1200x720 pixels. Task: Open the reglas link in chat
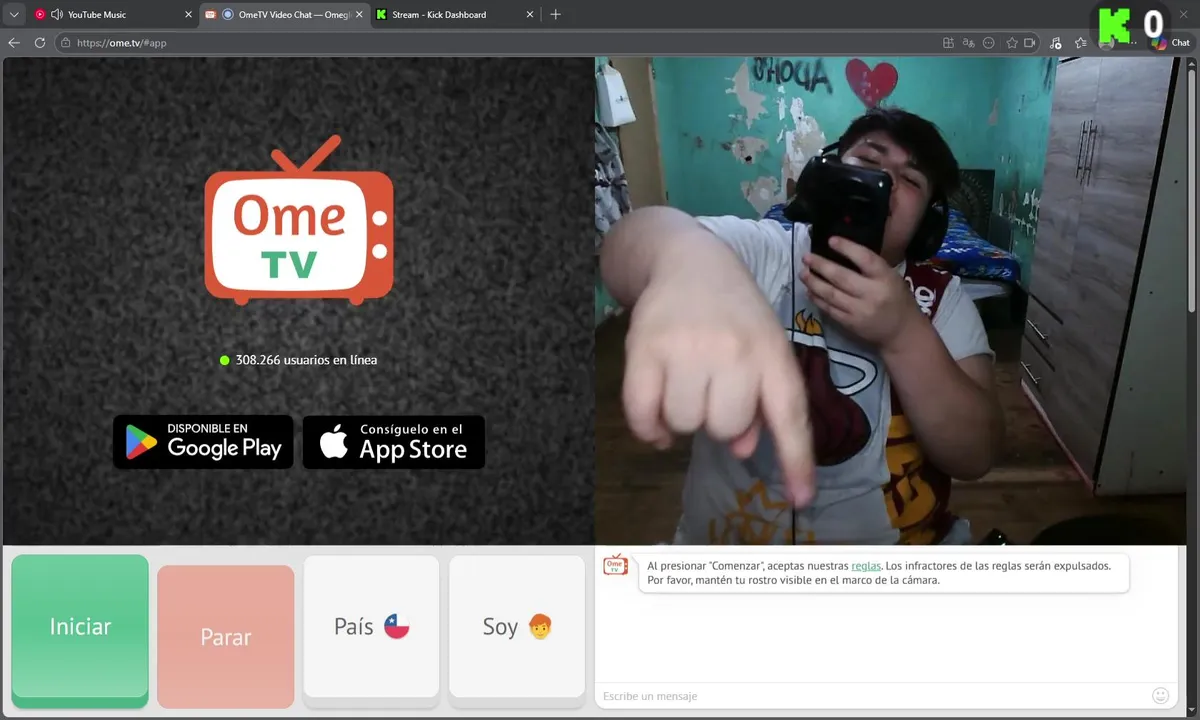866,566
